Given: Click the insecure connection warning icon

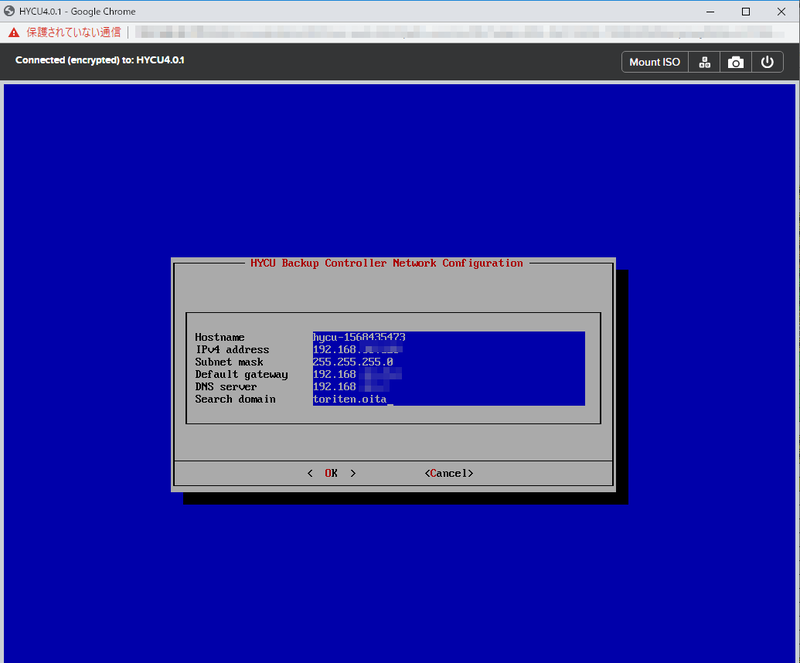Looking at the screenshot, I should 14,33.
